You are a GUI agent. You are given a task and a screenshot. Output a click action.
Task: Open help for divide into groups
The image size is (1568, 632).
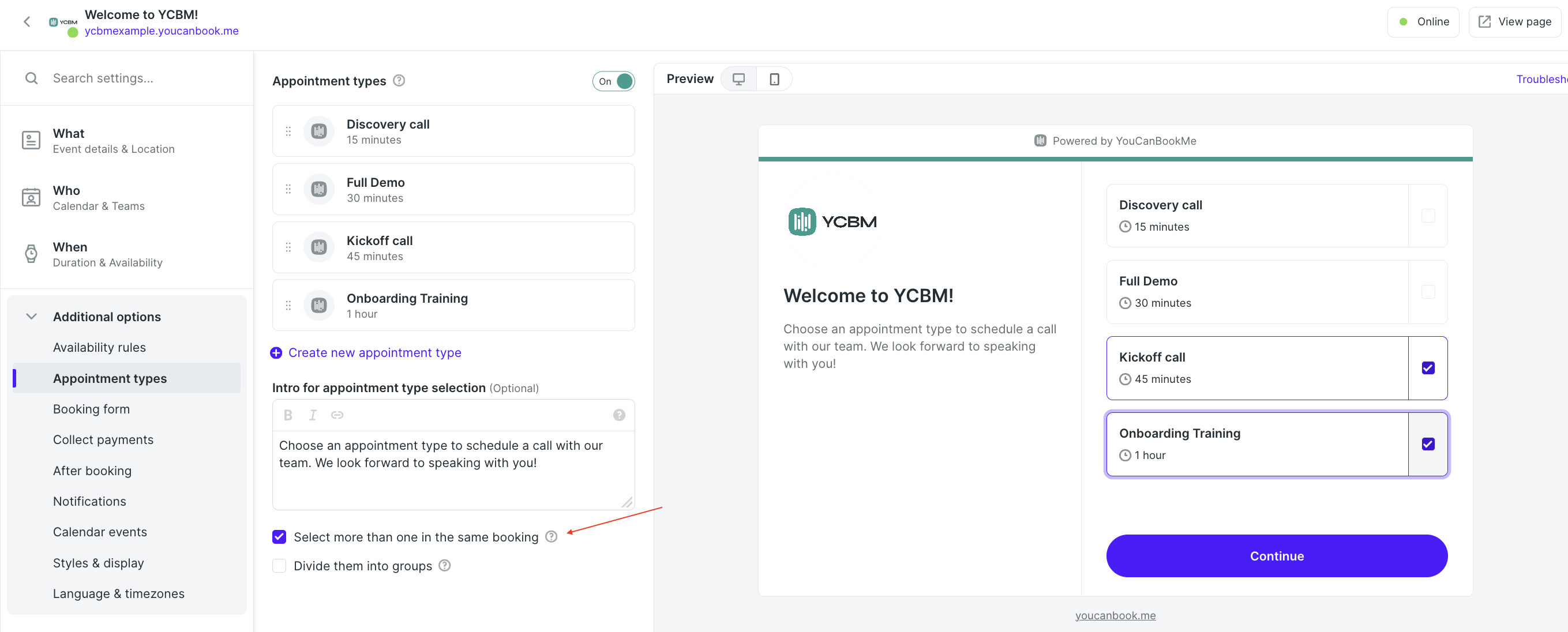(x=445, y=566)
